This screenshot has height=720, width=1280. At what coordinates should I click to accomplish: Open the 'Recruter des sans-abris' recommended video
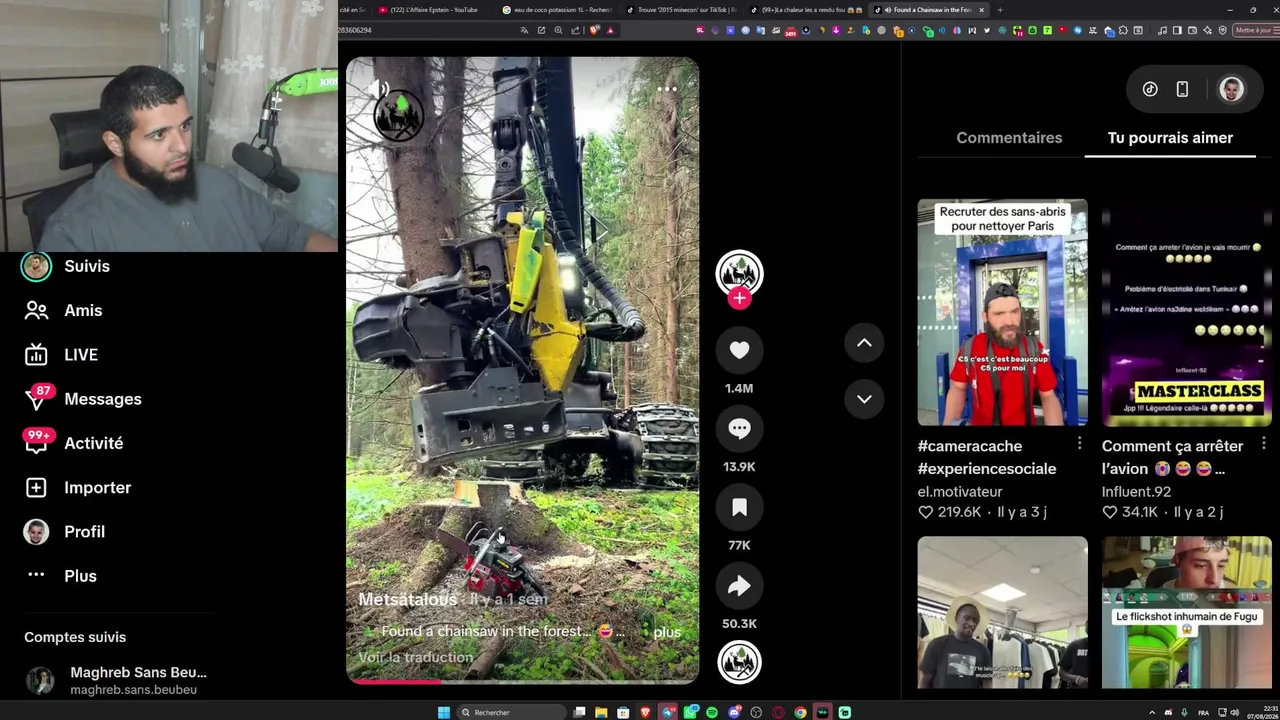tap(1002, 312)
